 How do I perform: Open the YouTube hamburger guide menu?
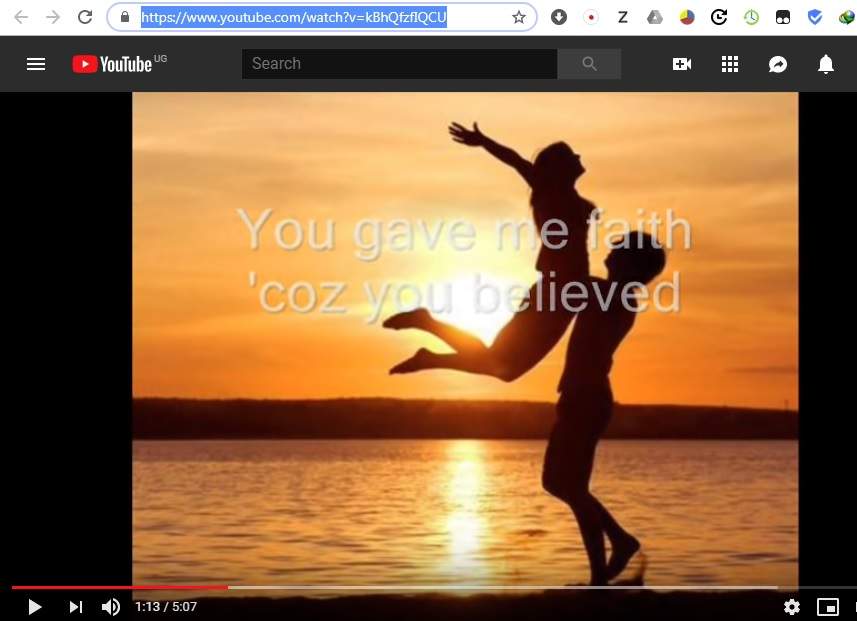[36, 64]
